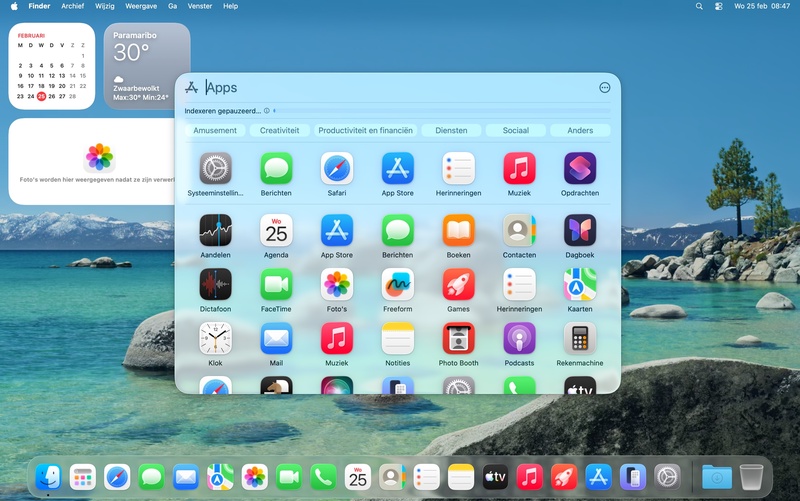Viewport: 800px width, 501px height.
Task: Open Agenda from the Dock
Action: (x=358, y=478)
